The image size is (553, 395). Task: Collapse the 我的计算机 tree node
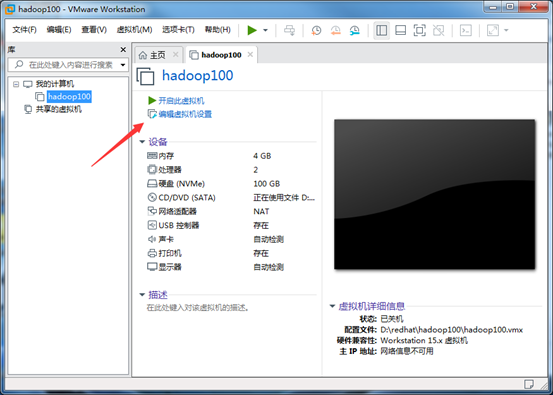click(x=16, y=84)
